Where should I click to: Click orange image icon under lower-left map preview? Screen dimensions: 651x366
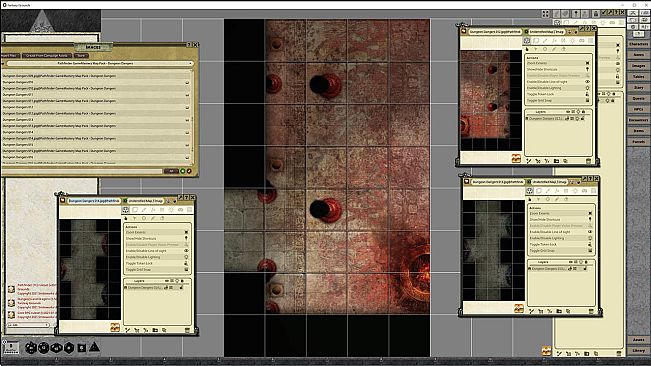pyautogui.click(x=115, y=327)
